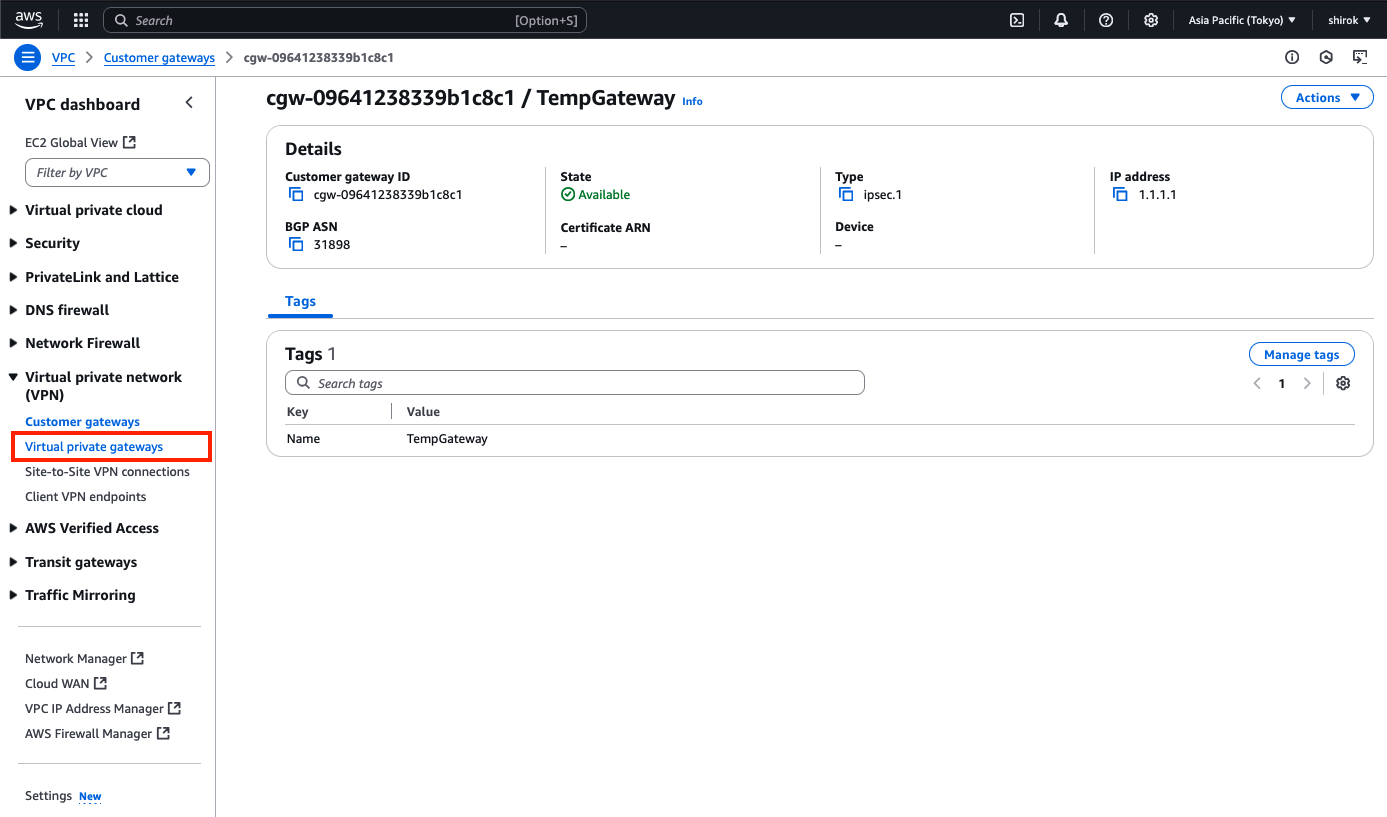This screenshot has height=817, width=1387.
Task: Open the Filter by VPC dropdown
Action: [x=117, y=172]
